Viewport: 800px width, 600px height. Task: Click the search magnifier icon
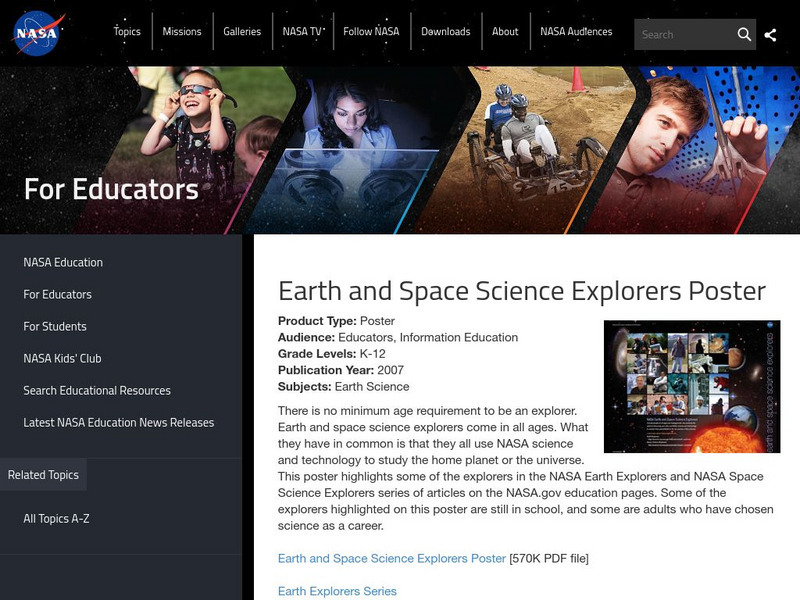744,35
